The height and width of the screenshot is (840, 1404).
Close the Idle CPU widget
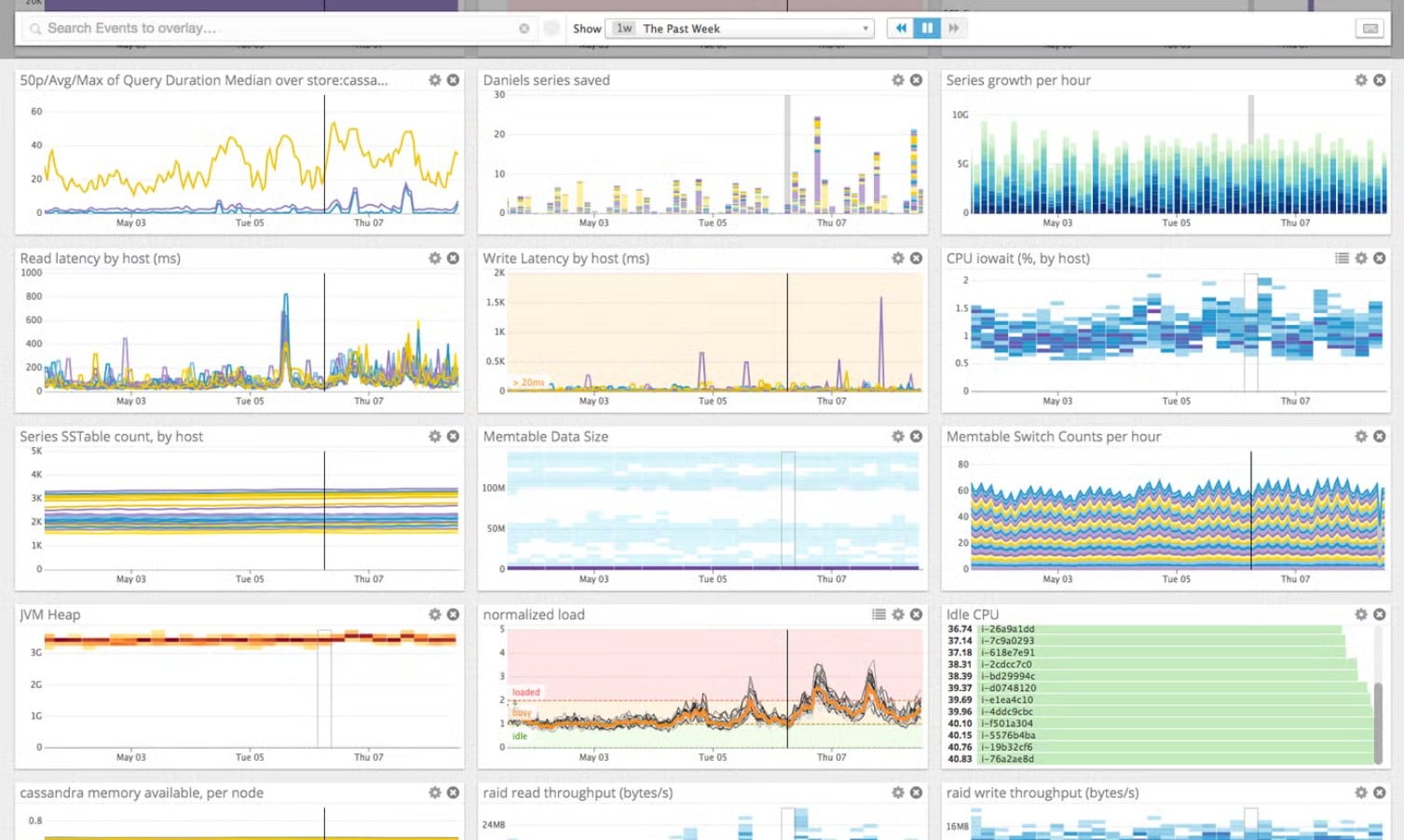(1380, 615)
